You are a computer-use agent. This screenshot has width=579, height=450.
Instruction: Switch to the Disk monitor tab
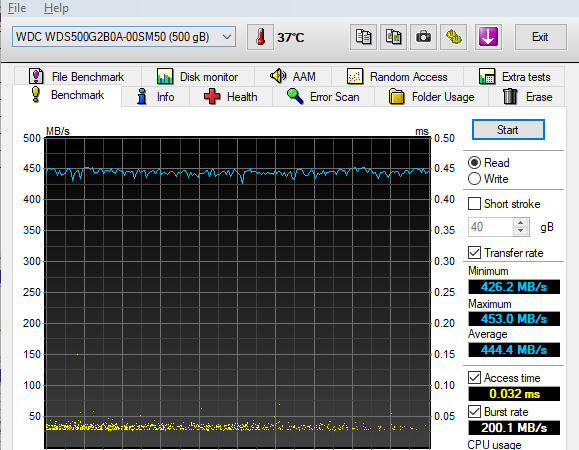(x=198, y=76)
